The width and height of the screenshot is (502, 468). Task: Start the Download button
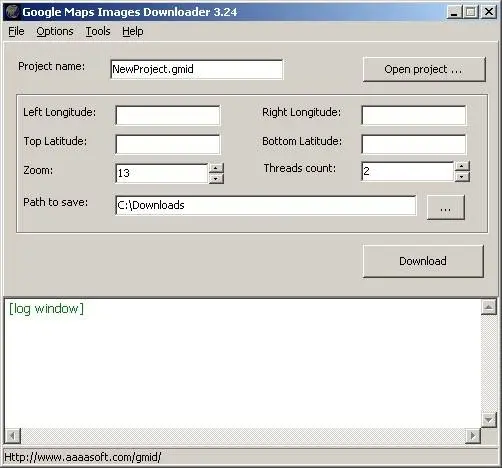[x=423, y=261]
